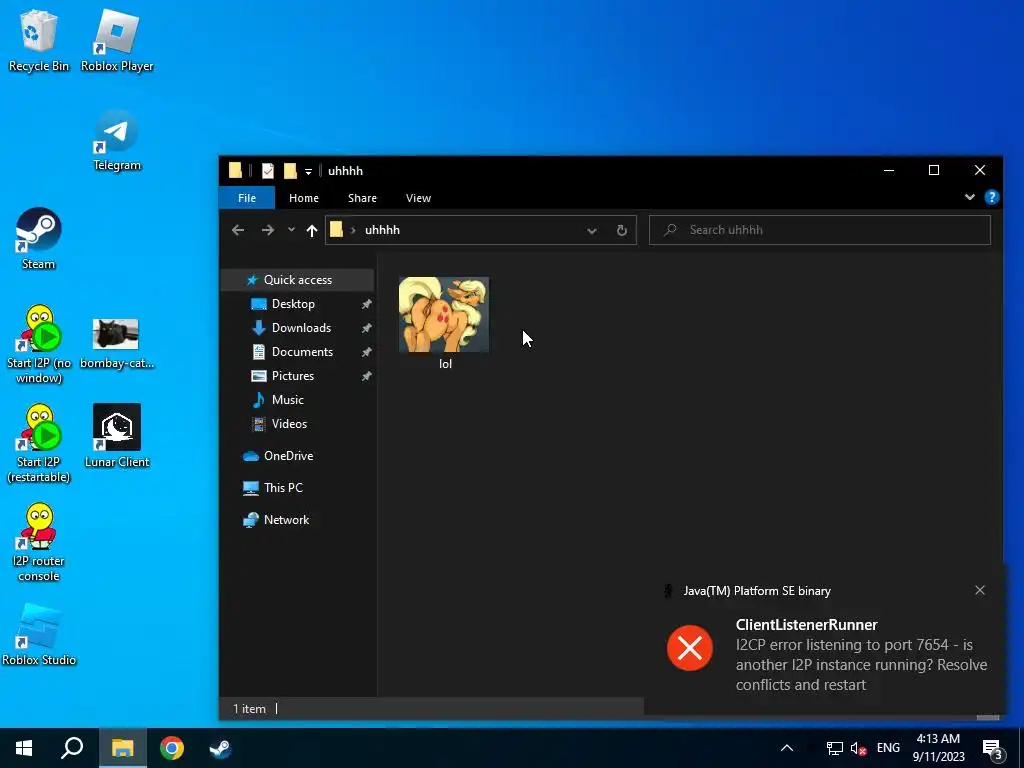
Task: Click the Search uhhhh field
Action: point(820,230)
